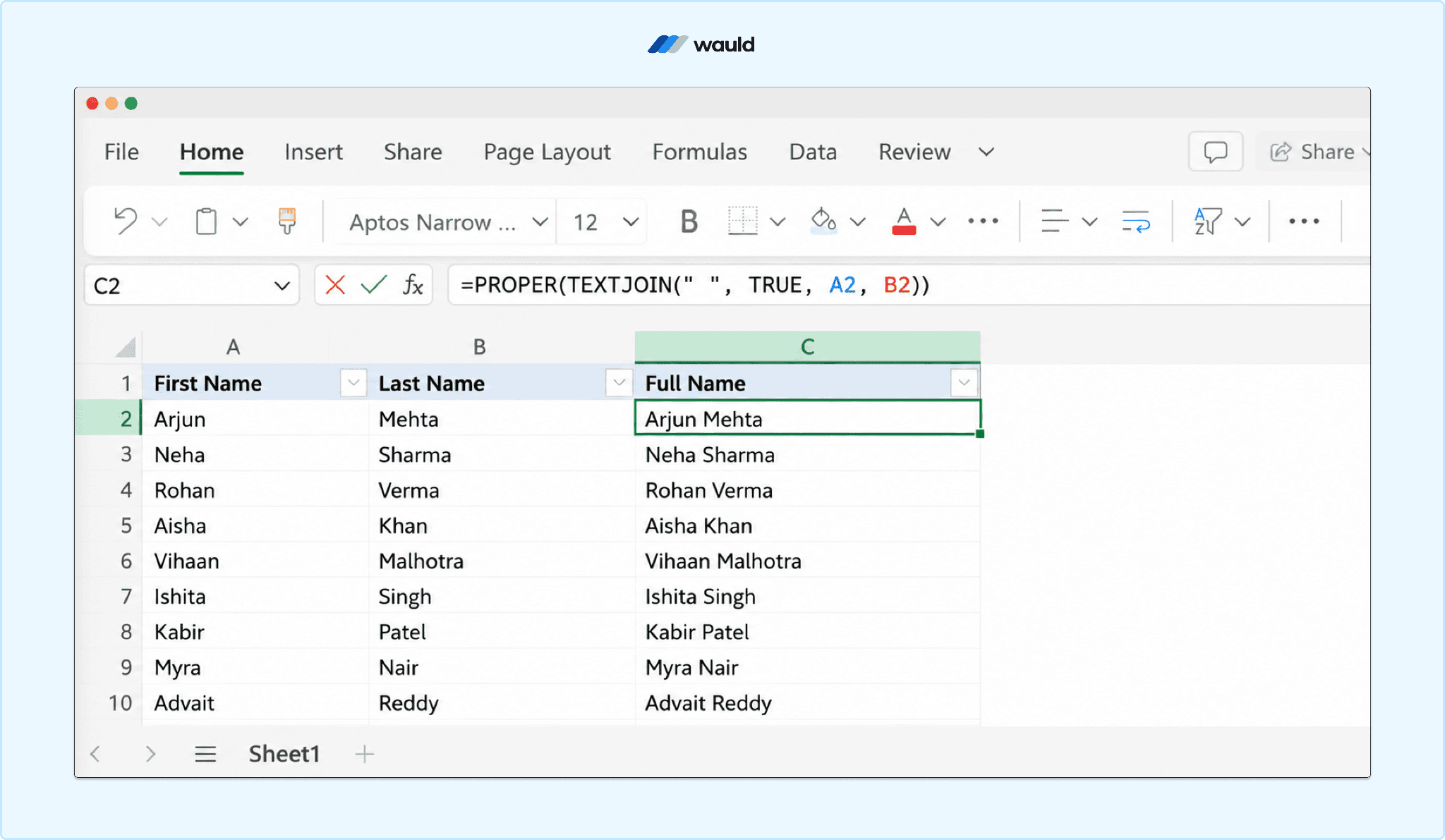
Task: Open the Last Name filter dropdown
Action: tap(619, 383)
